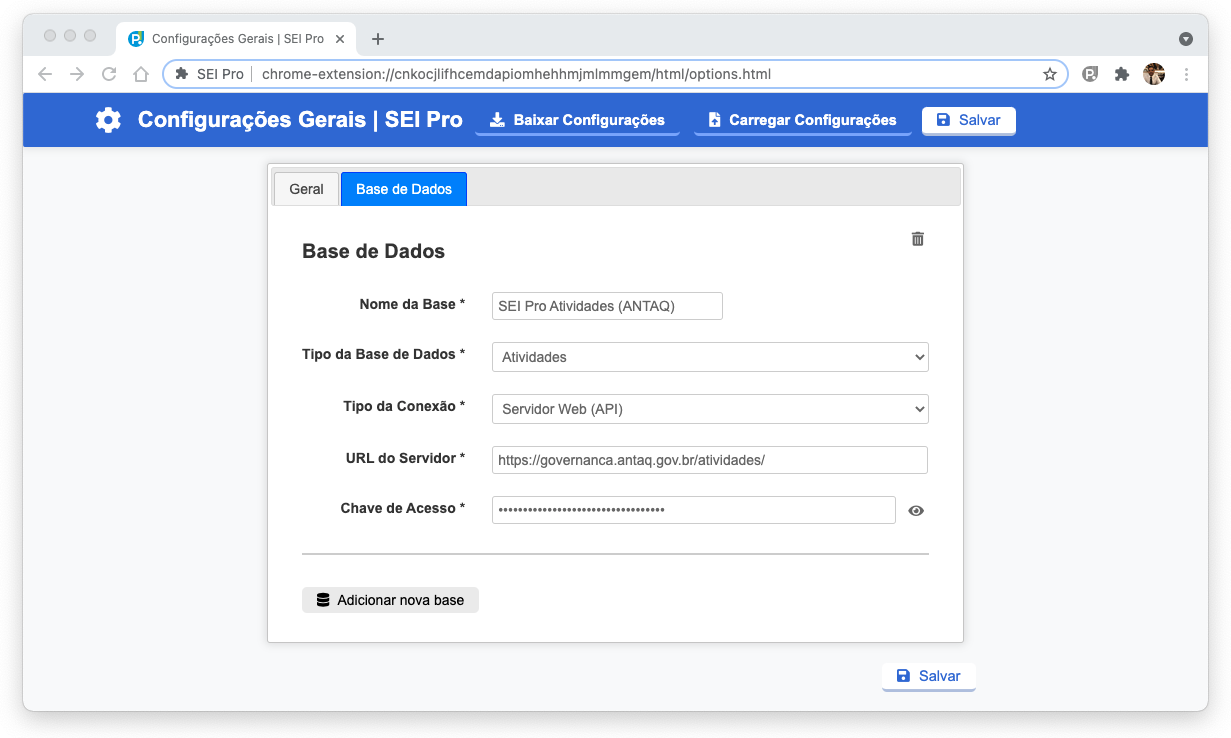Screen dimensions: 1231x738
Task: Click the Tipo da Conexão * label
Action: click(404, 407)
